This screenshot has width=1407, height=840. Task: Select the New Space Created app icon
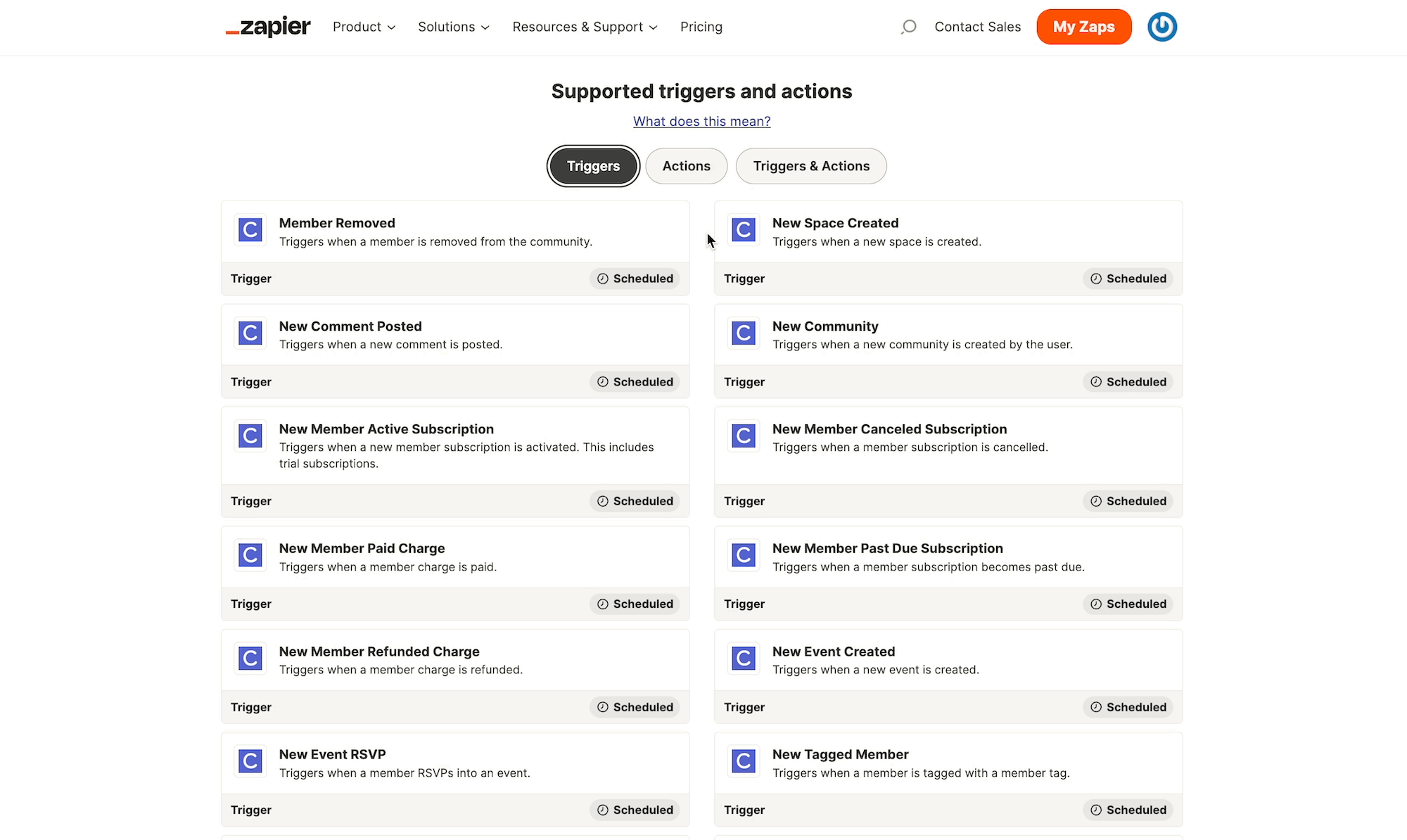click(744, 230)
